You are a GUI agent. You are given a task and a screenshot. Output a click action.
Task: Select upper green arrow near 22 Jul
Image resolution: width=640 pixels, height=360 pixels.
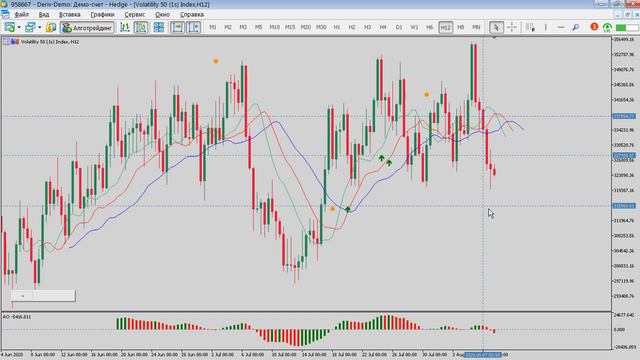coord(381,158)
